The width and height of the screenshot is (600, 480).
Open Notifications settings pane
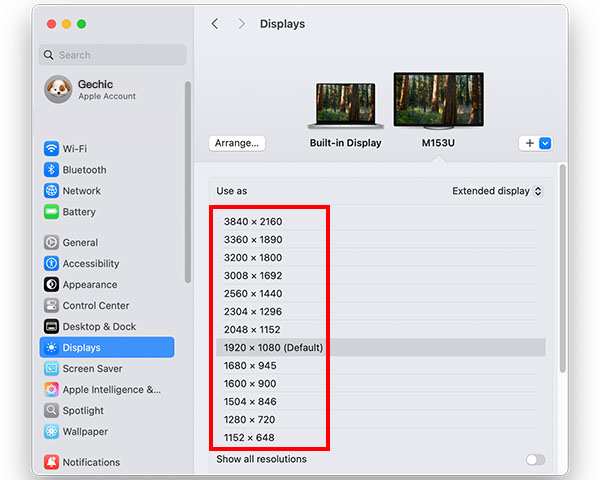pyautogui.click(x=107, y=462)
